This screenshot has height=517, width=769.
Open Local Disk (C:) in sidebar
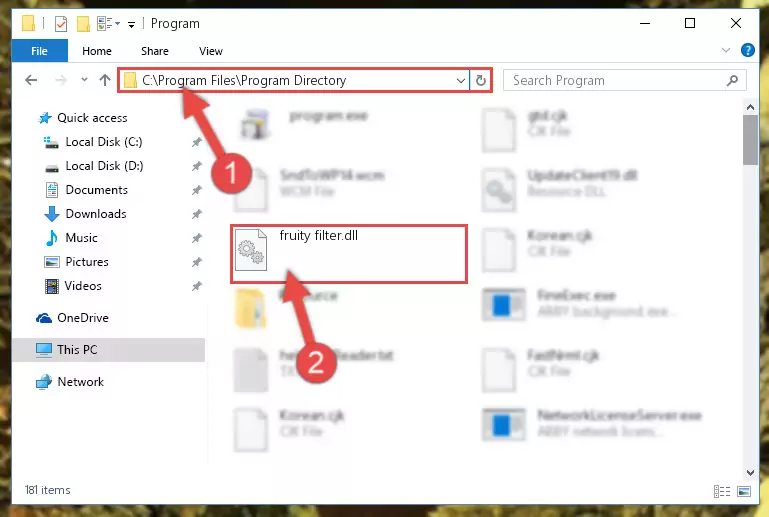(x=104, y=142)
